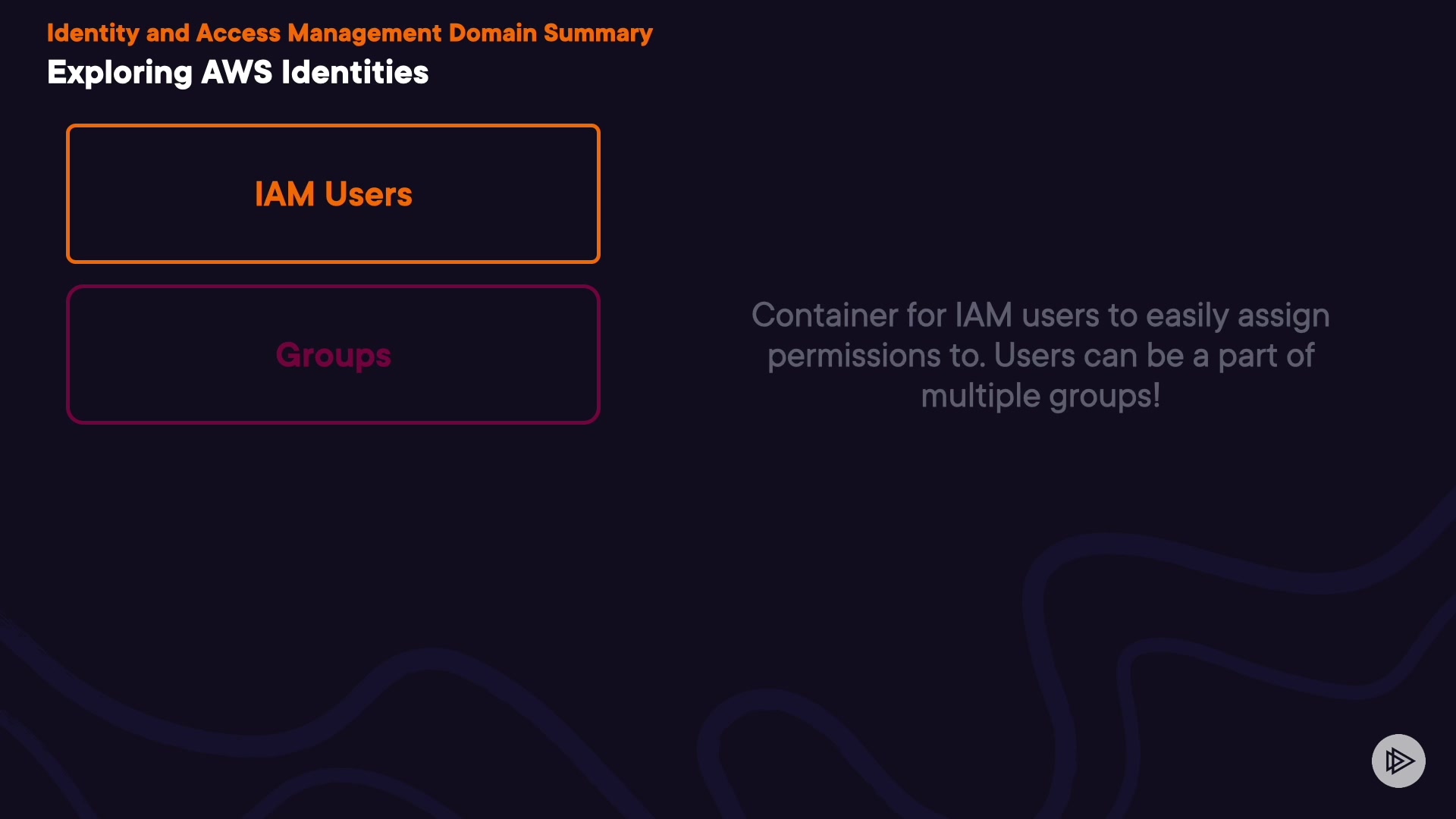Click the word Container in the description
1456x819 pixels.
pos(824,315)
